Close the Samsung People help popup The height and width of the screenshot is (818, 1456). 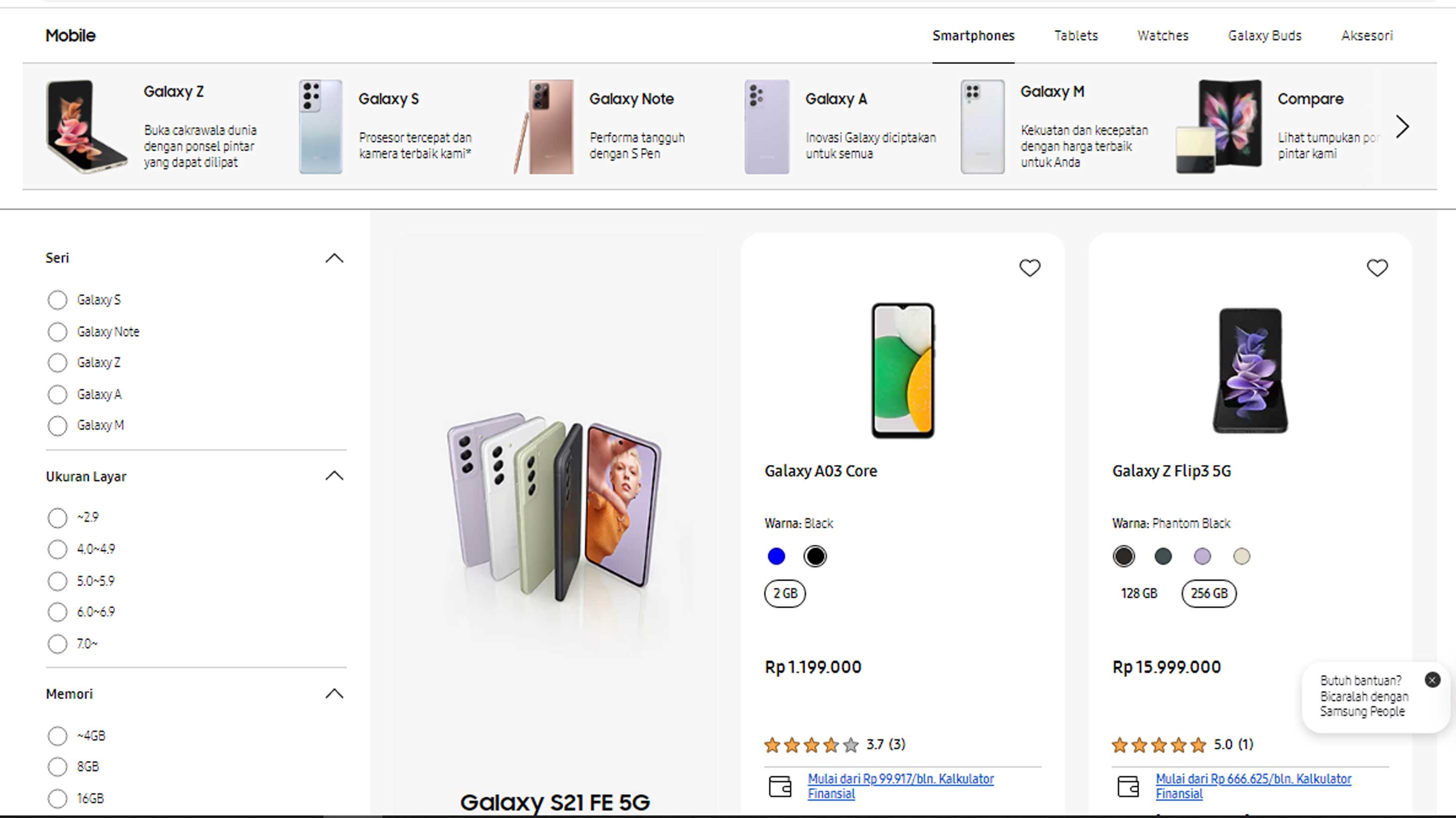[x=1432, y=680]
